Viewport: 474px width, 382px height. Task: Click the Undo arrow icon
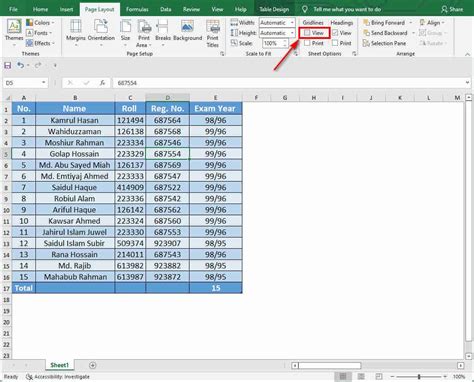20,65
